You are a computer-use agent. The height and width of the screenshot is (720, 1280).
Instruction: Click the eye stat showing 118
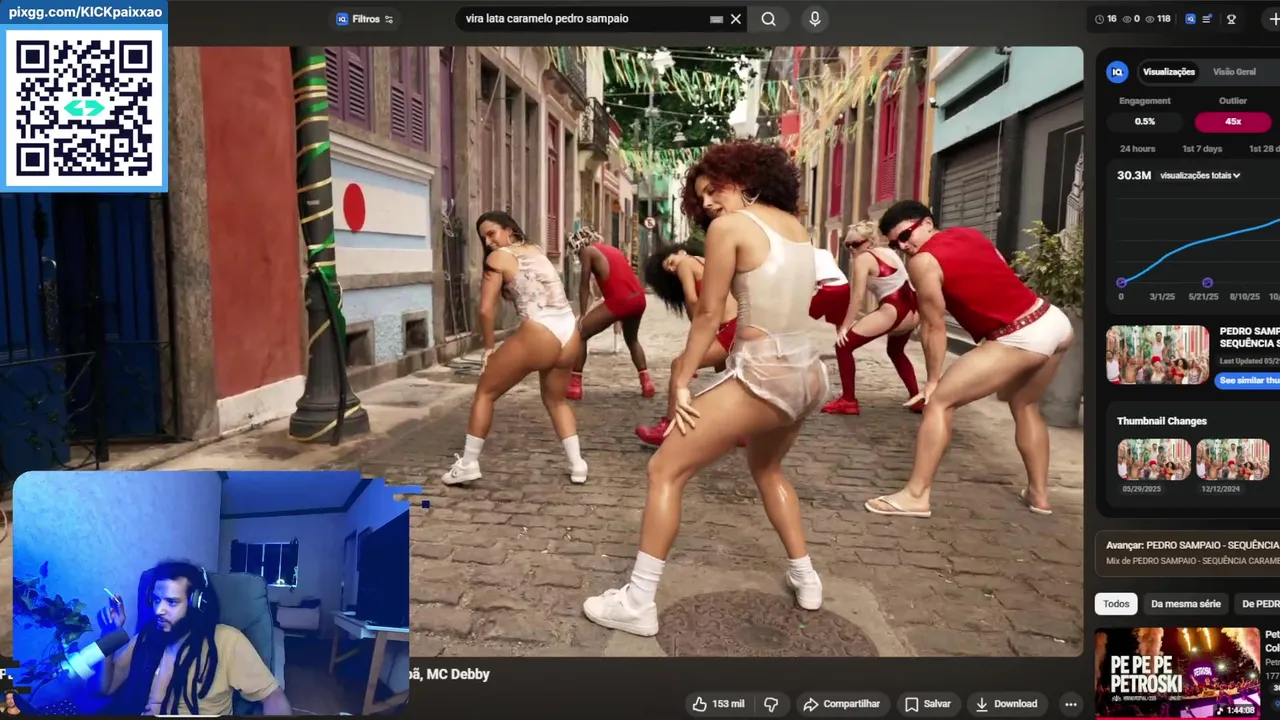[1158, 19]
